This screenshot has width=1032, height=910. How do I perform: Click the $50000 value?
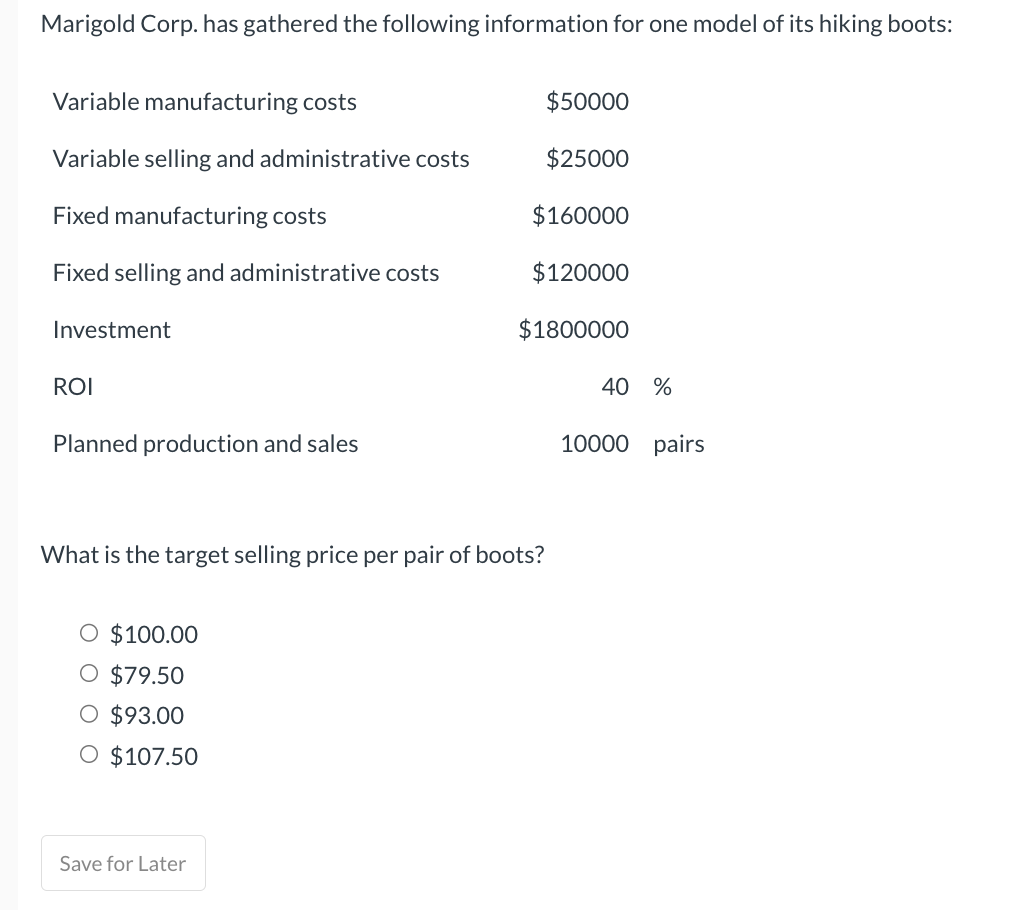(x=587, y=101)
